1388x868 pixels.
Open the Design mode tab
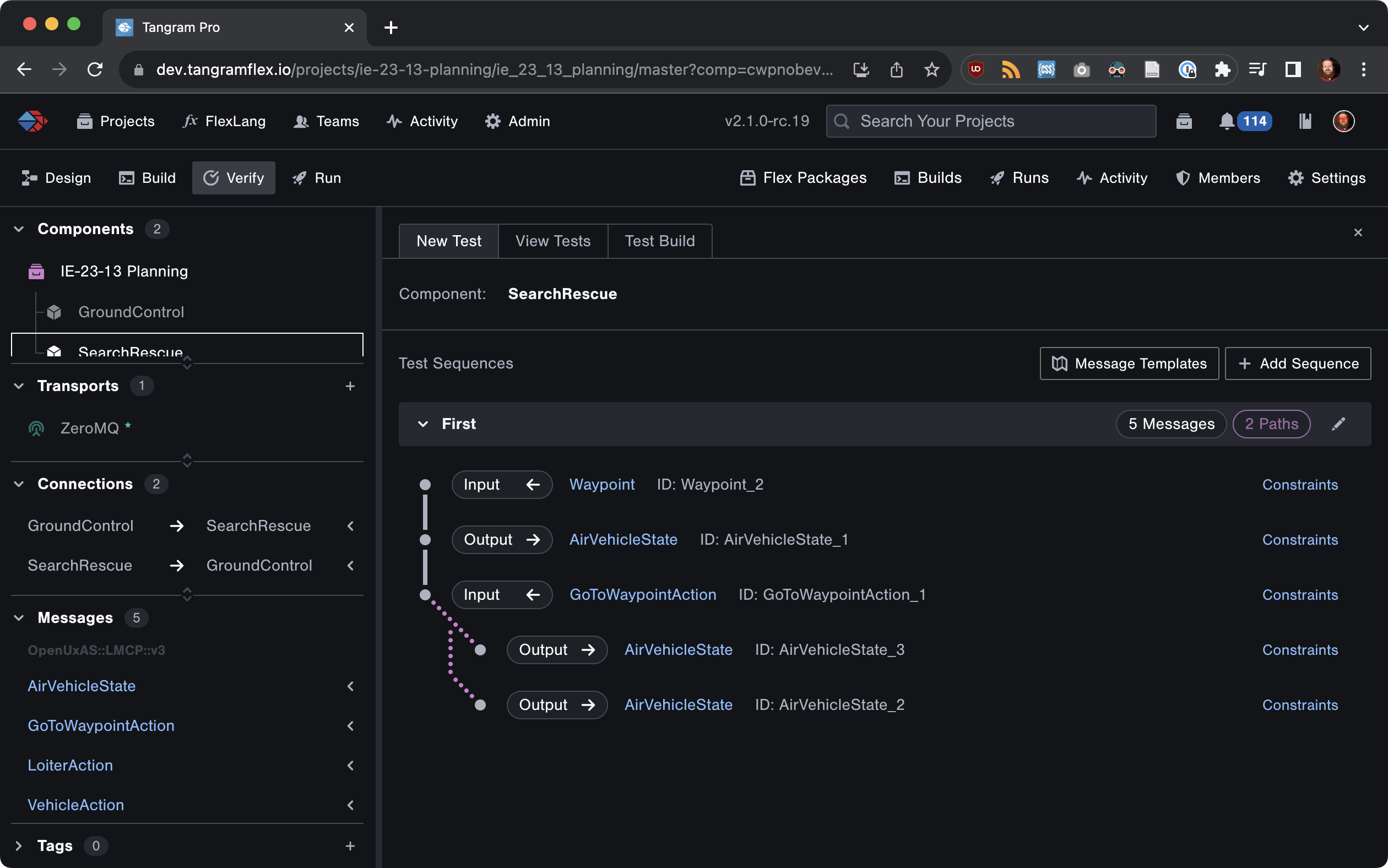point(56,178)
